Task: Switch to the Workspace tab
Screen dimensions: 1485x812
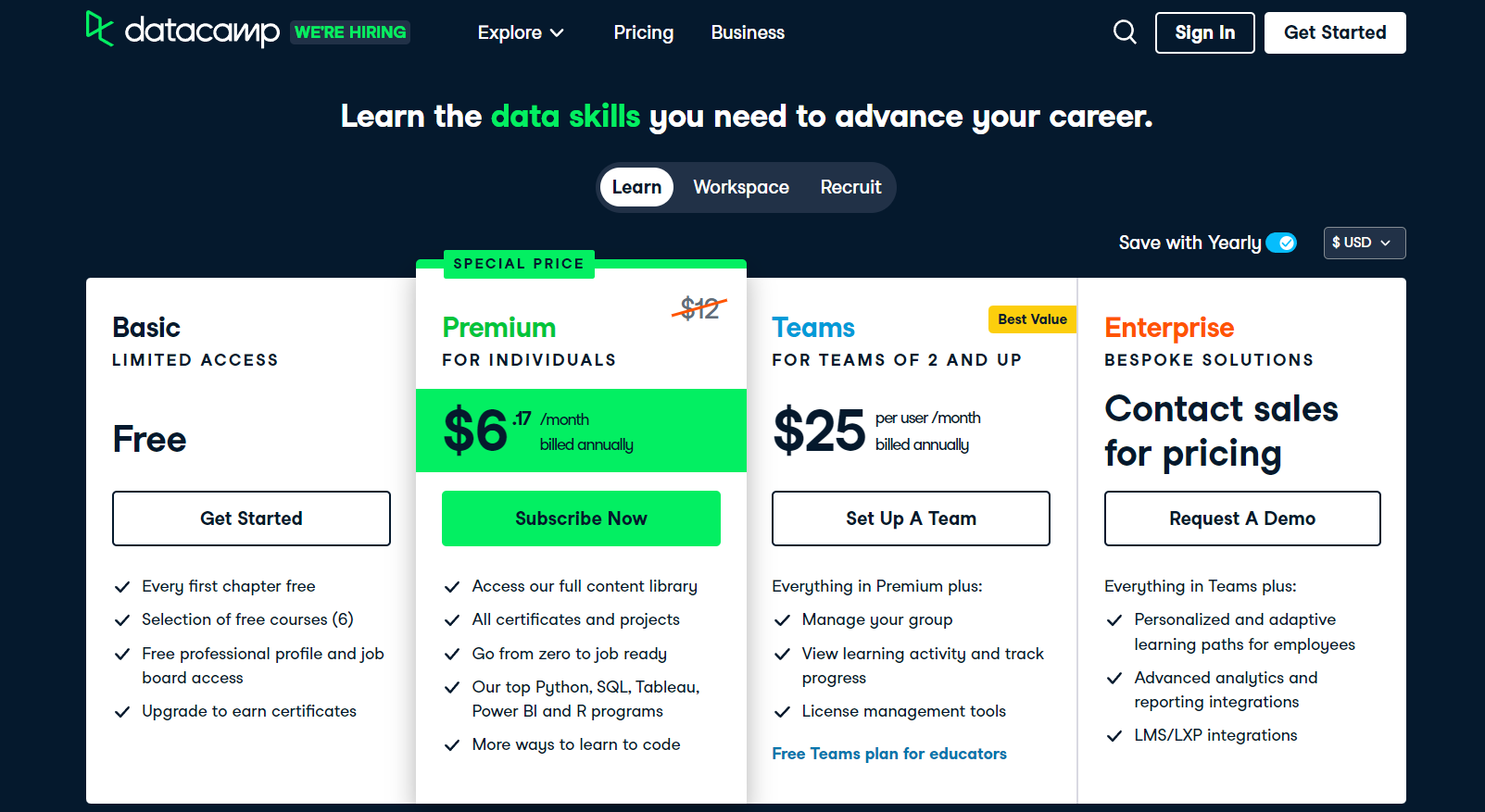Action: pyautogui.click(x=741, y=187)
